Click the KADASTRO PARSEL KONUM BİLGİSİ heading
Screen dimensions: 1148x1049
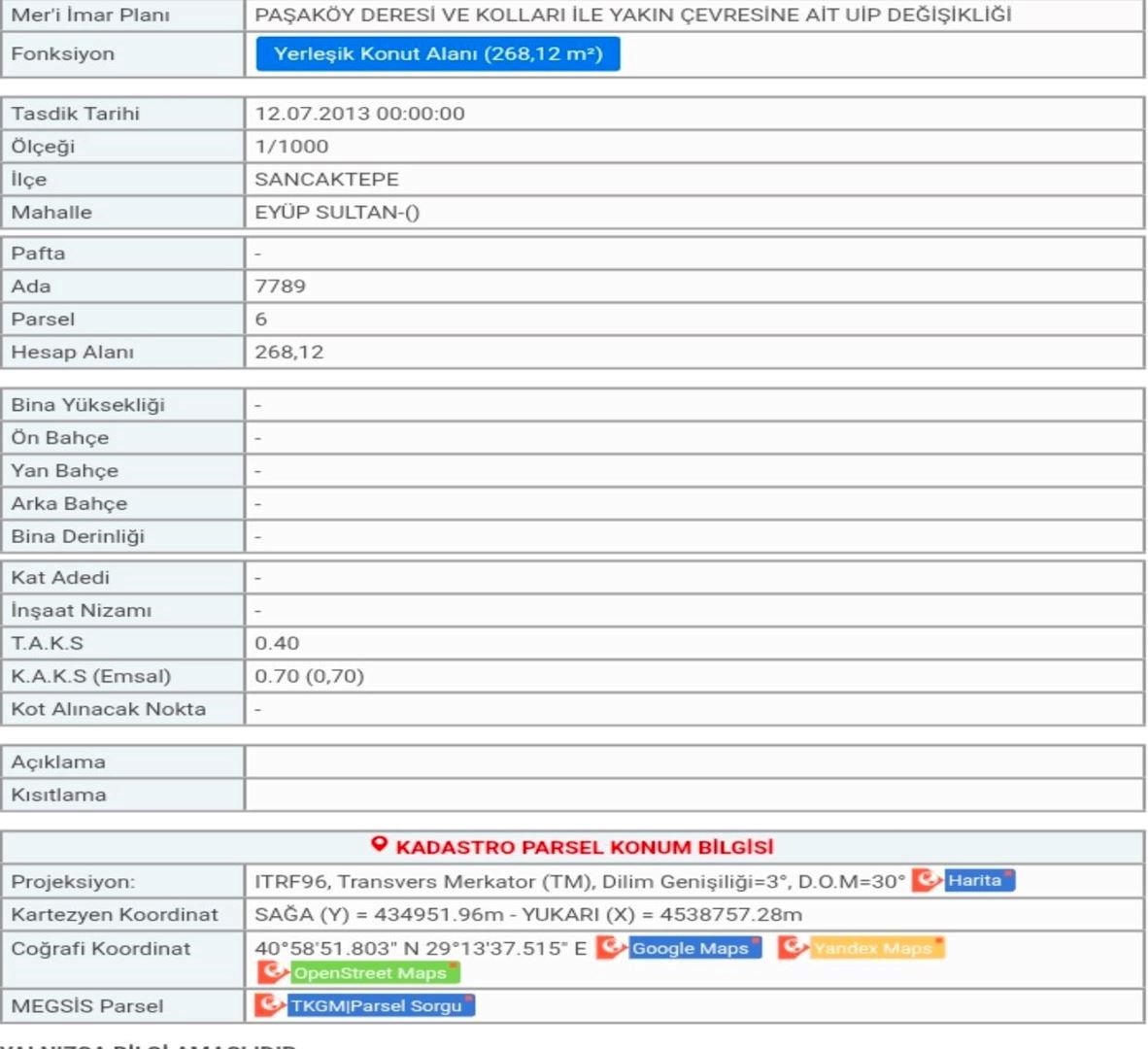tap(584, 847)
